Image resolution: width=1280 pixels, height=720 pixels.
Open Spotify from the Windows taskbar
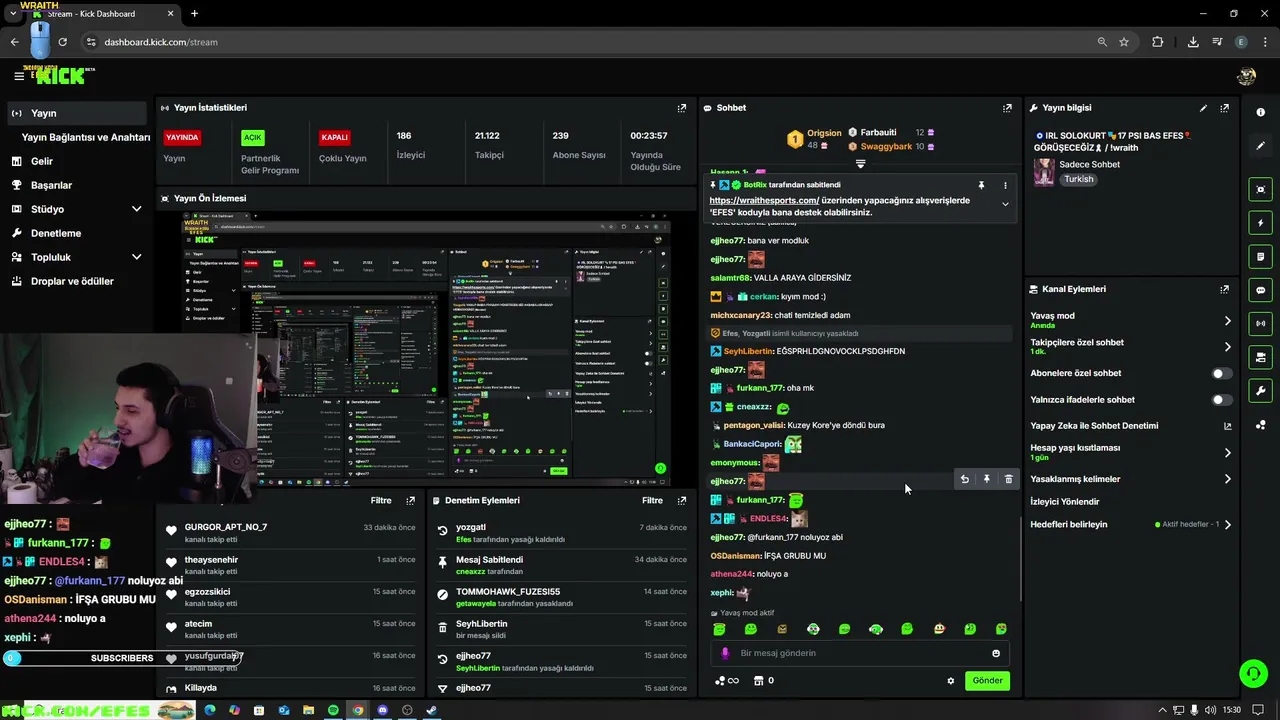tap(333, 710)
